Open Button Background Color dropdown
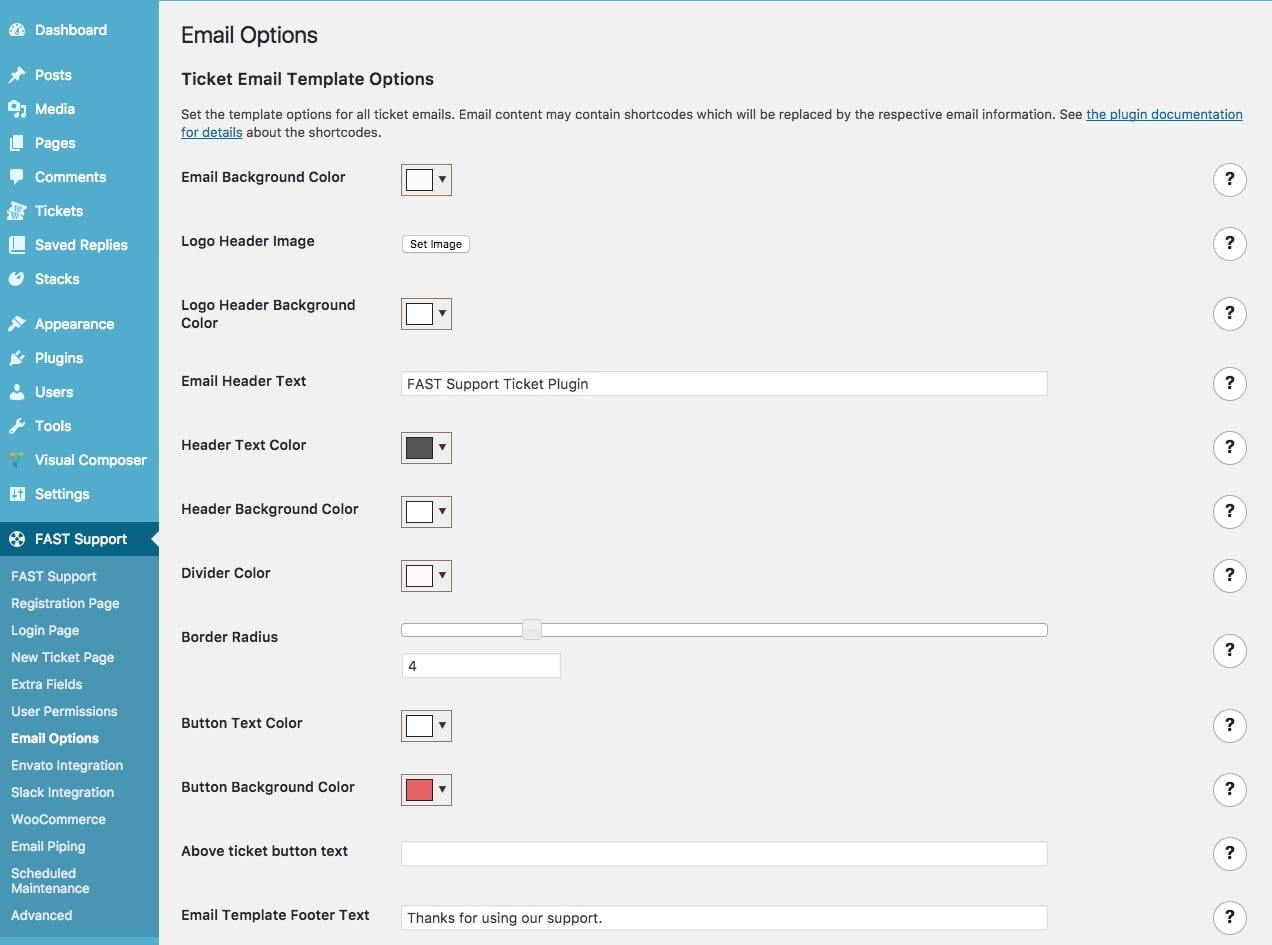Image resolution: width=1272 pixels, height=945 pixels. pos(427,790)
